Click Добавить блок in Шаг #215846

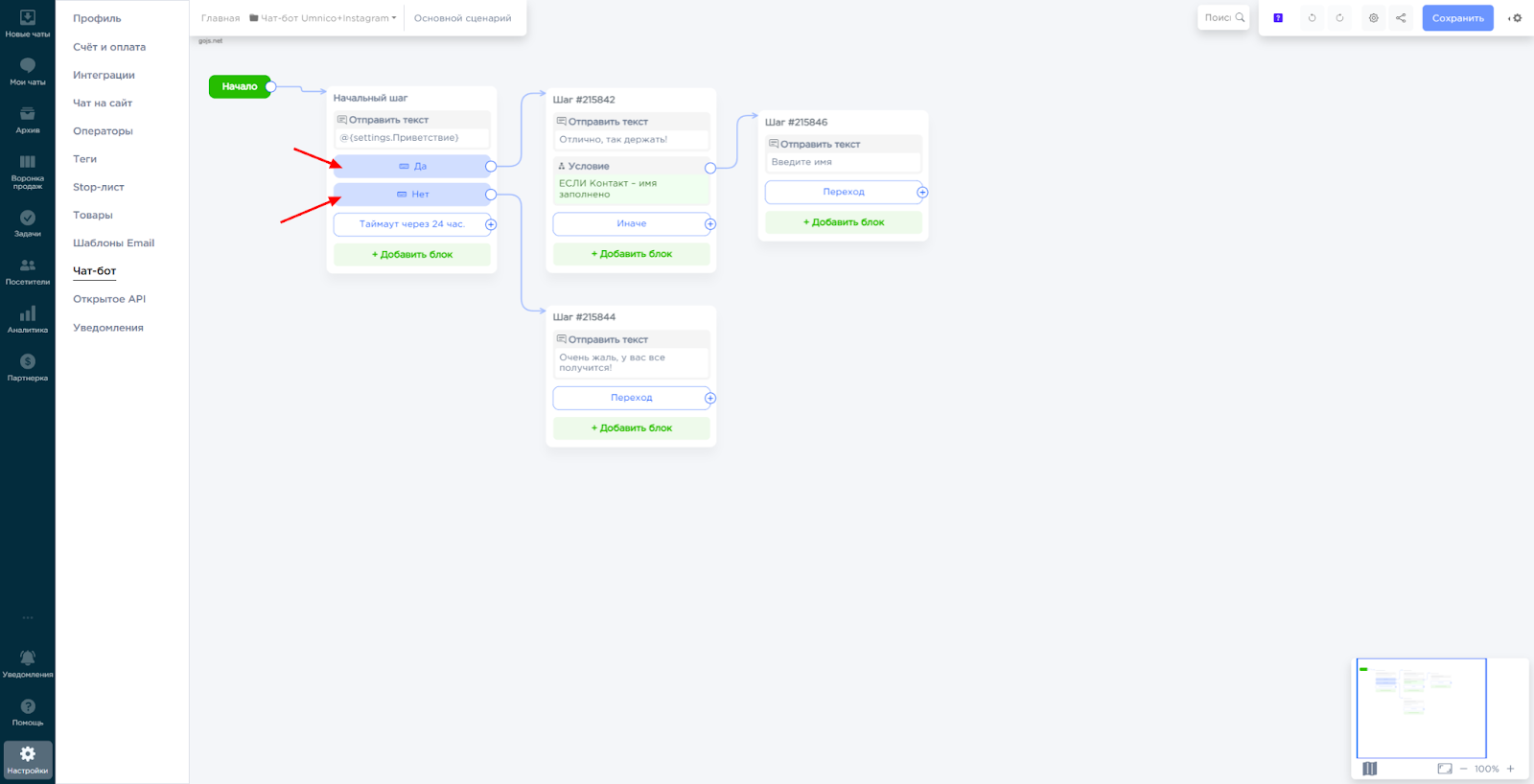coord(844,222)
